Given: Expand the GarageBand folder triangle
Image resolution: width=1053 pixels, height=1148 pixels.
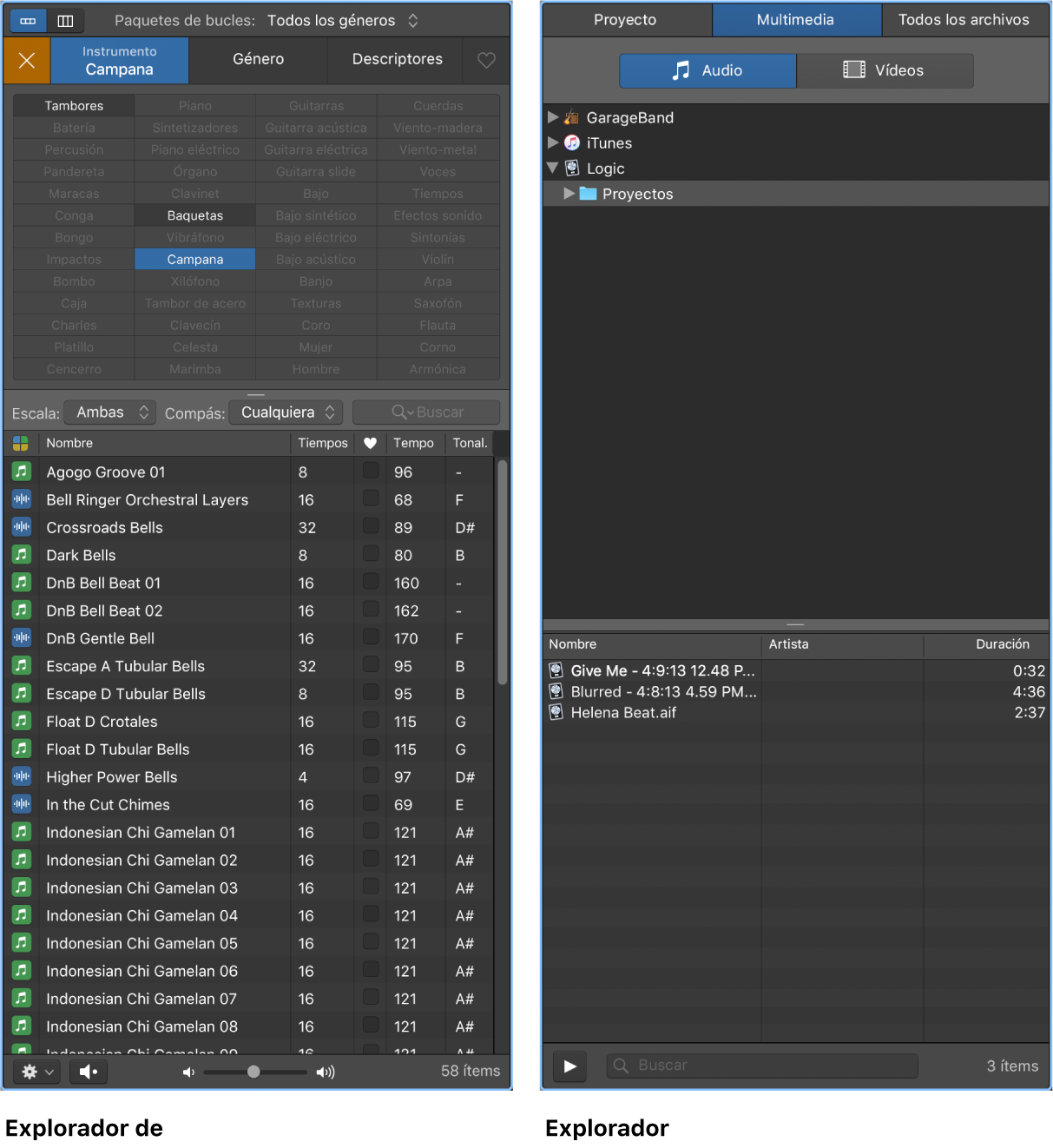Looking at the screenshot, I should tap(552, 117).
